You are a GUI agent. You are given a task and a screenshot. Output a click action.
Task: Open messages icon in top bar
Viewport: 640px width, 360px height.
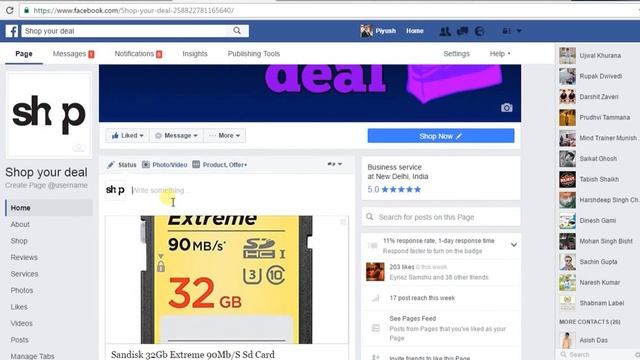point(462,31)
